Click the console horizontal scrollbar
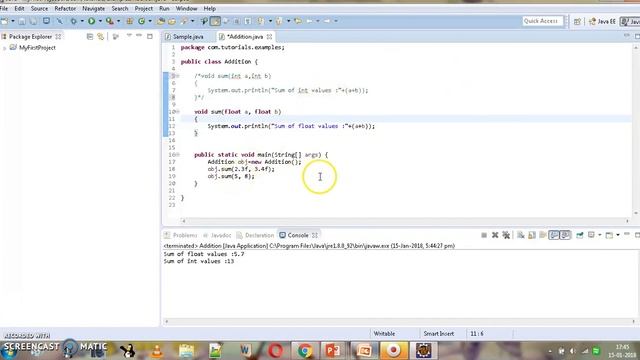Viewport: 640px width, 360px height. [x=400, y=322]
